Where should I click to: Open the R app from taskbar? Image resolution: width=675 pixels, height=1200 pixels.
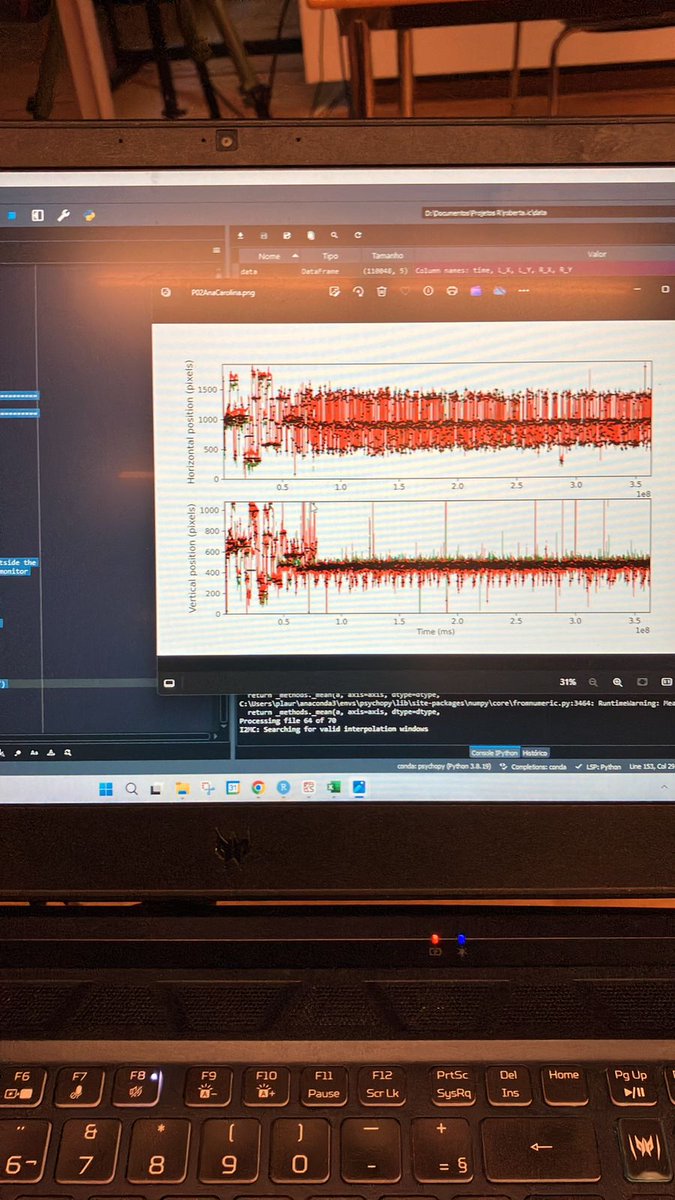(283, 789)
